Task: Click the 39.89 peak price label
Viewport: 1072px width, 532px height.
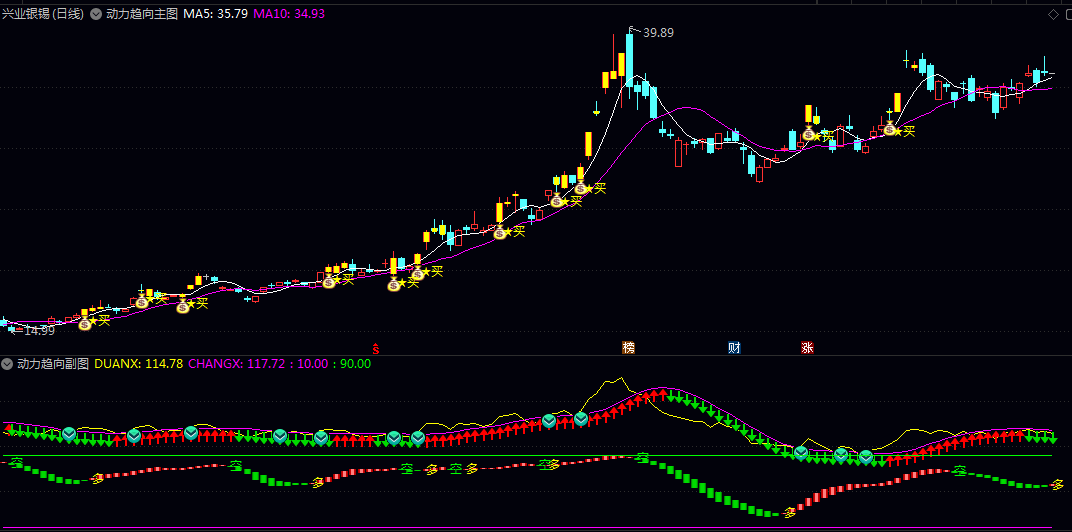Action: pyautogui.click(x=658, y=33)
